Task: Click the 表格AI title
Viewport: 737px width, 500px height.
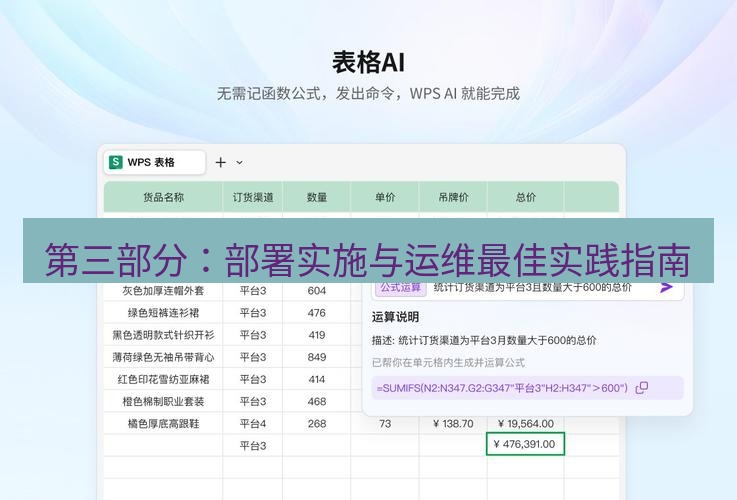Action: click(x=368, y=62)
